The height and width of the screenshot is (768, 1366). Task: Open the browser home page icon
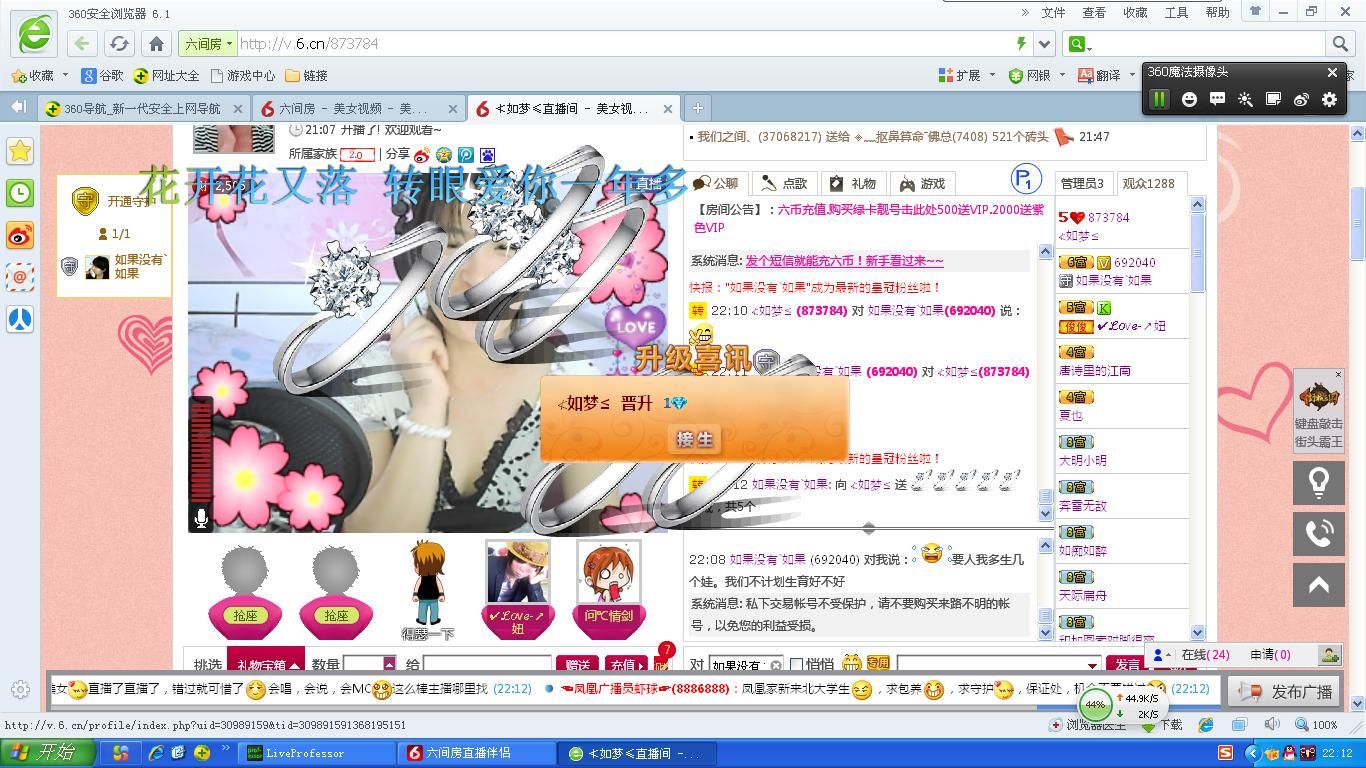pos(156,44)
